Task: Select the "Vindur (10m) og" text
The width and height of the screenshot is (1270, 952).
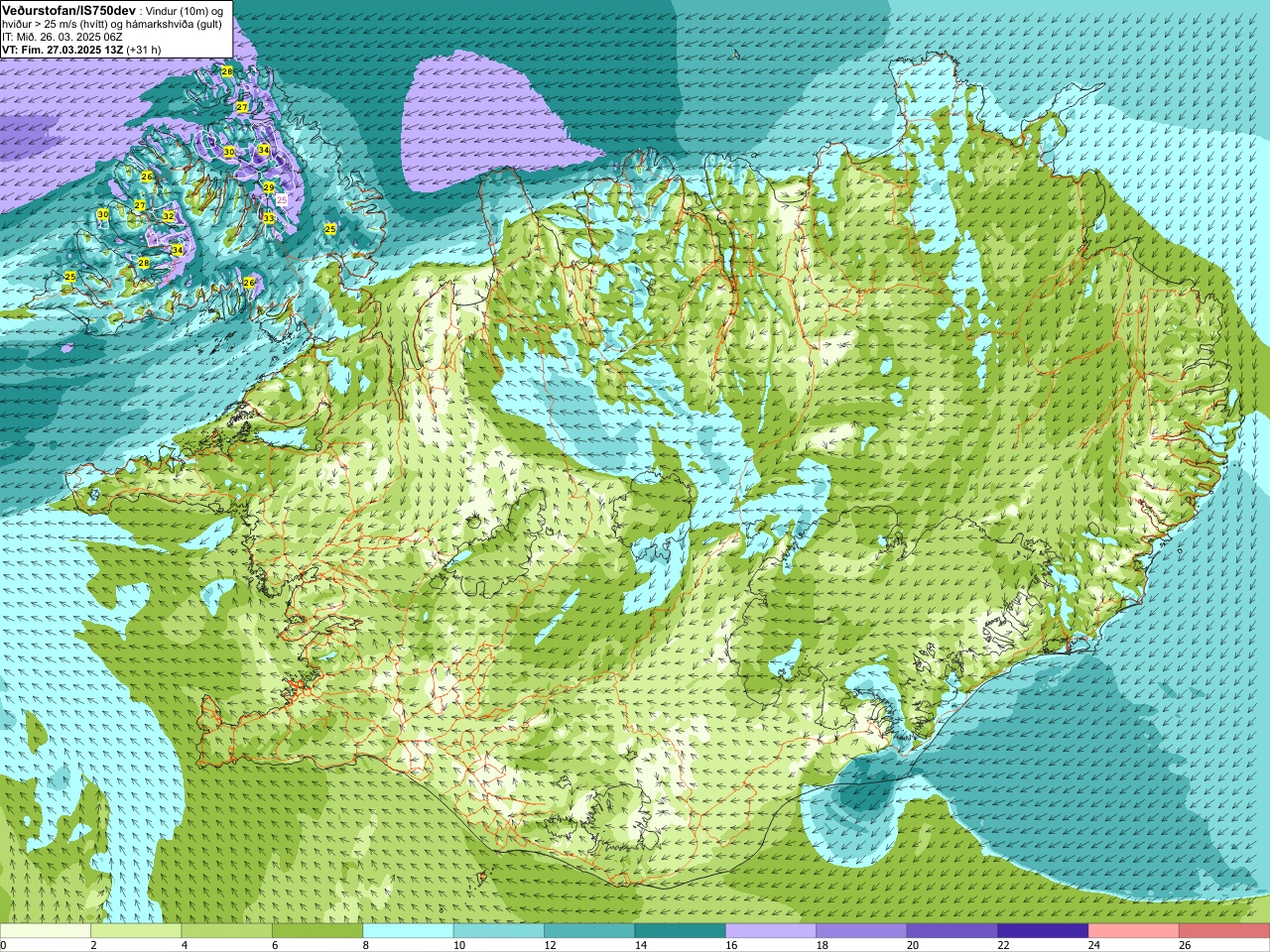Action: tap(185, 11)
